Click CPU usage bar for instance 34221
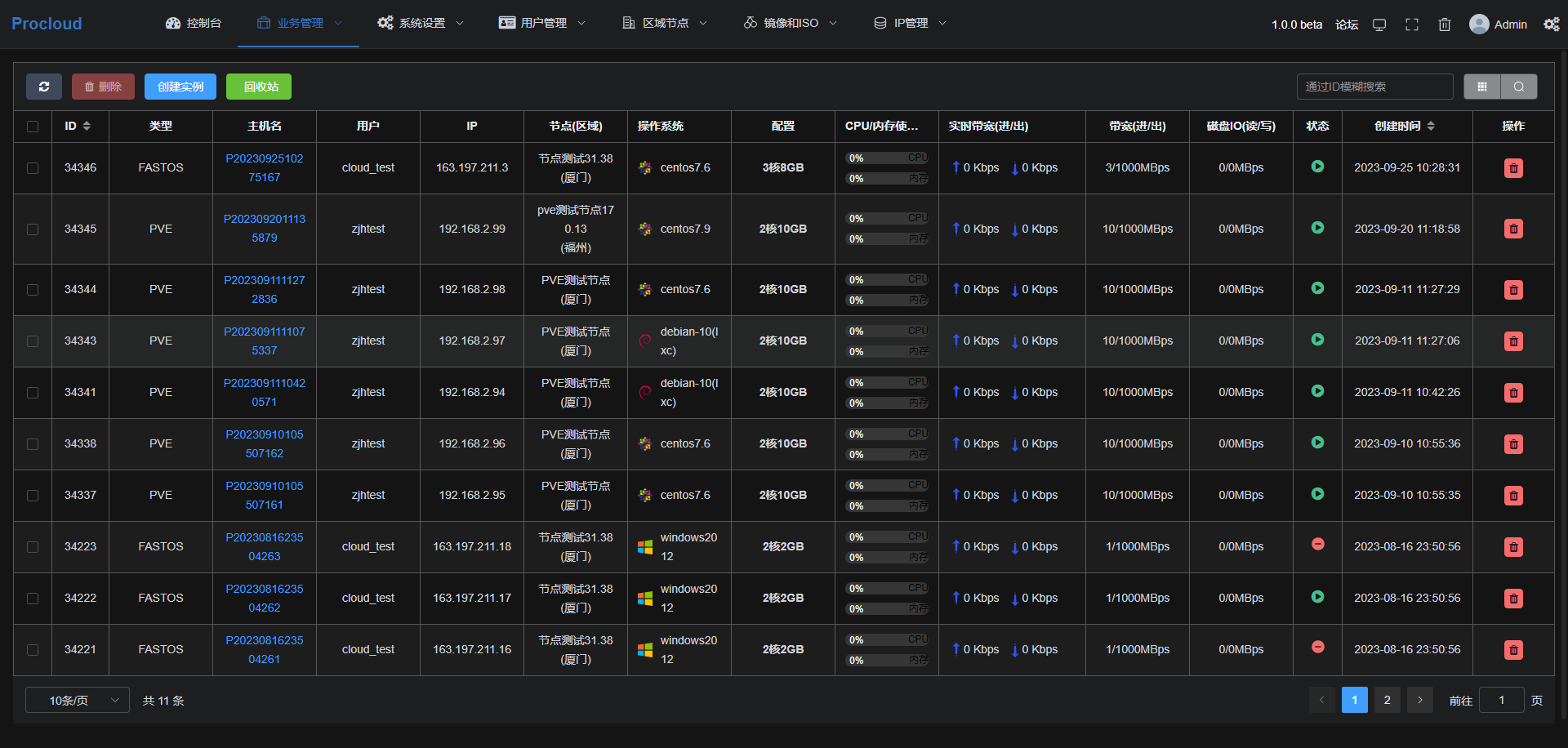The height and width of the screenshot is (748, 1568). (887, 640)
